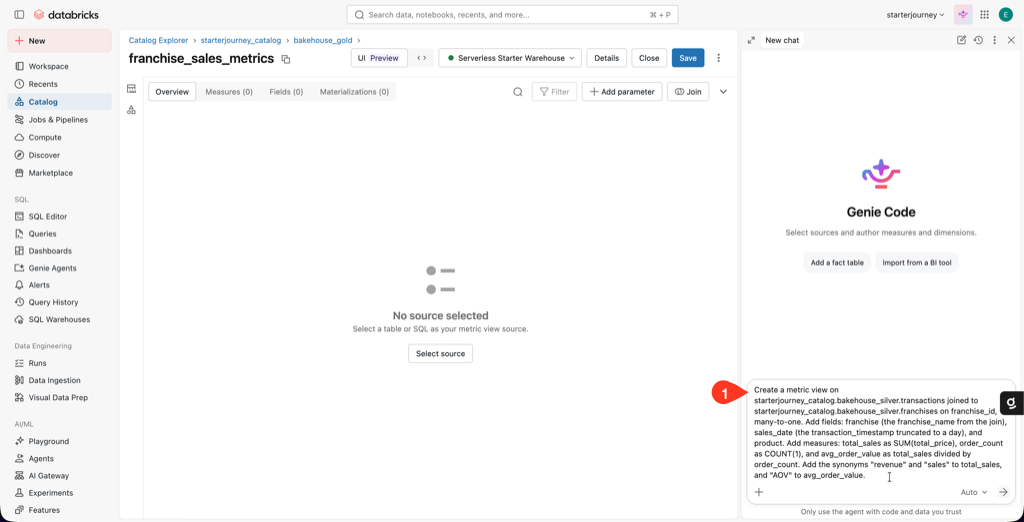Click the Filter button
The height and width of the screenshot is (522, 1024).
(x=554, y=91)
